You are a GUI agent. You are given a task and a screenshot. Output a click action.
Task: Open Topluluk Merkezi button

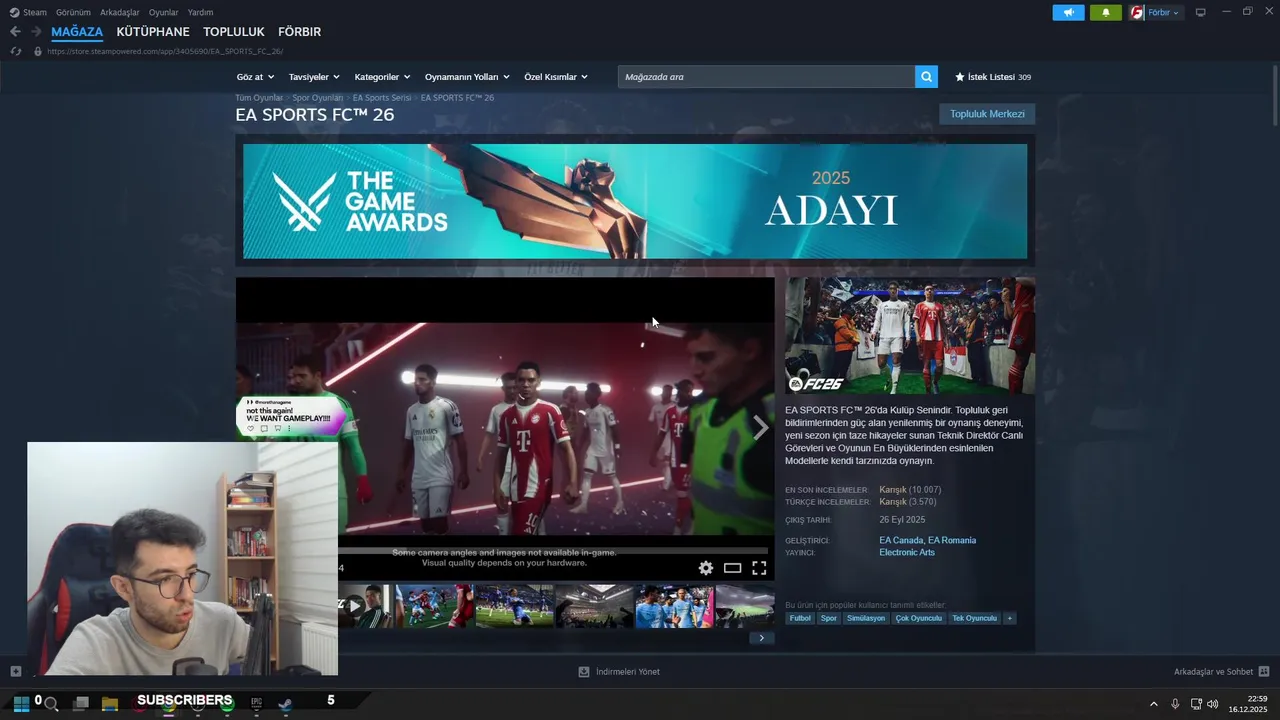987,114
